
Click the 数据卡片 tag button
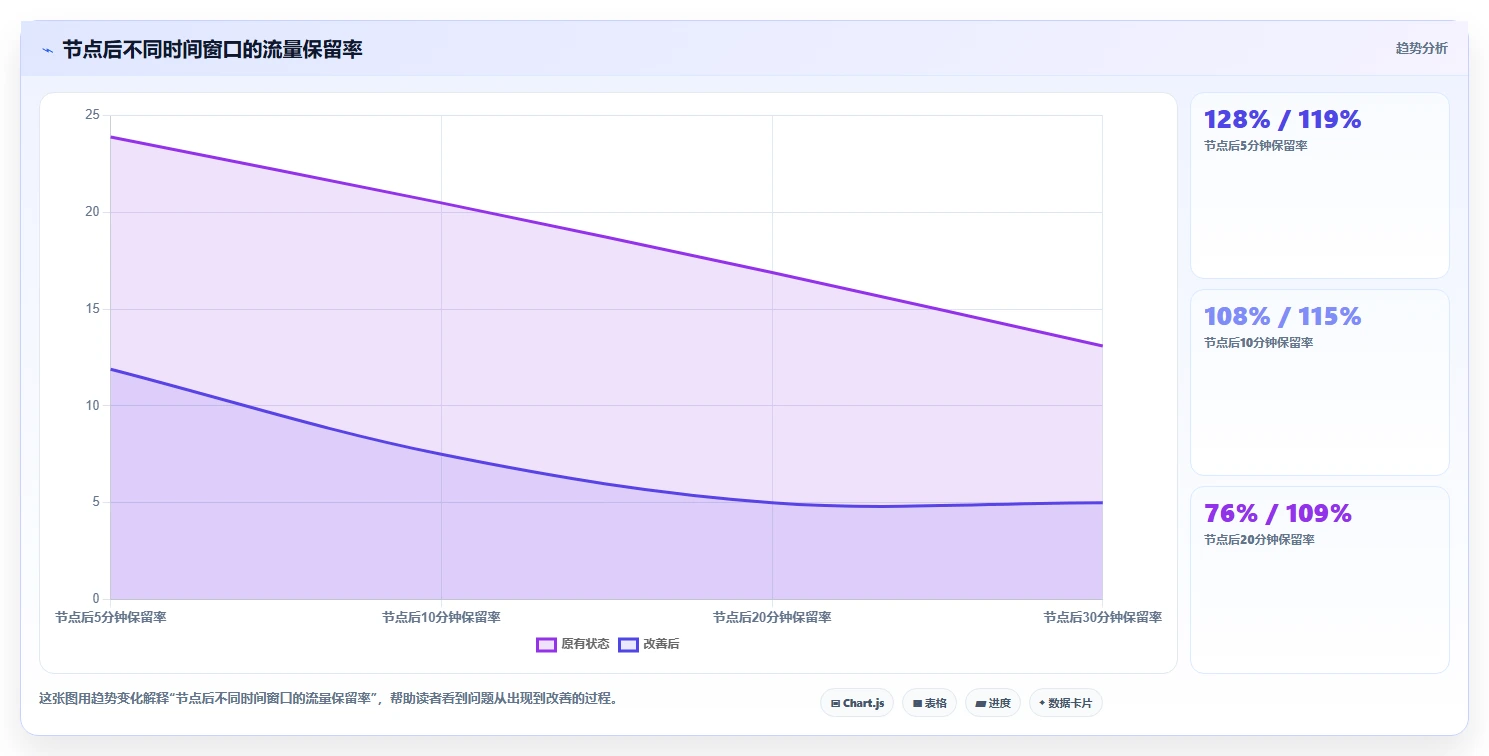[1066, 703]
